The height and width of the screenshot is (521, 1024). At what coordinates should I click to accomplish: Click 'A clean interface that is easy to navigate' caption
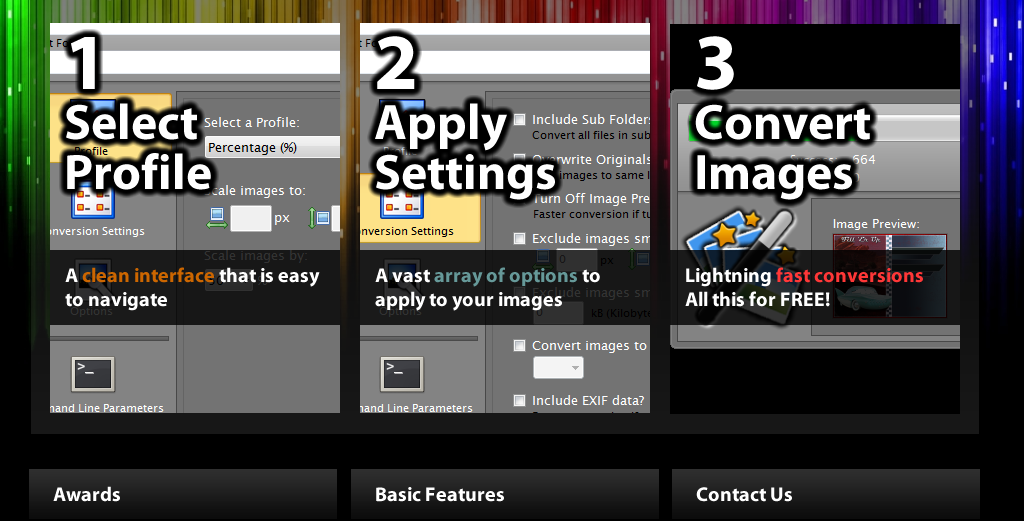192,288
